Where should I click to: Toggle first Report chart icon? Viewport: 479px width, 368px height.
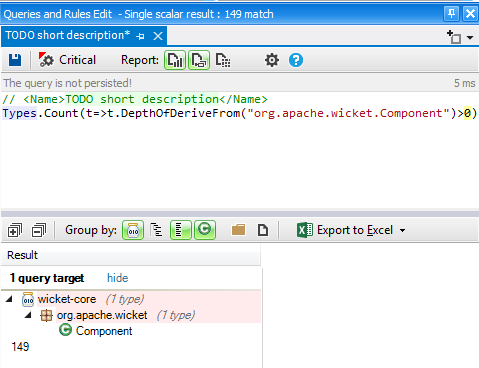(x=175, y=60)
